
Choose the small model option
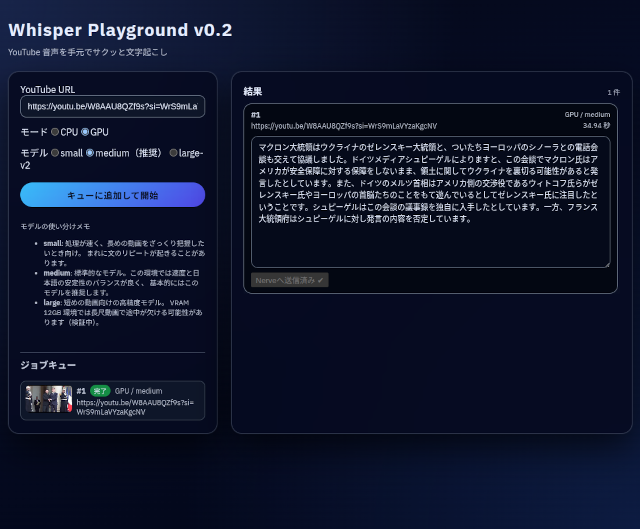pyautogui.click(x=55, y=153)
